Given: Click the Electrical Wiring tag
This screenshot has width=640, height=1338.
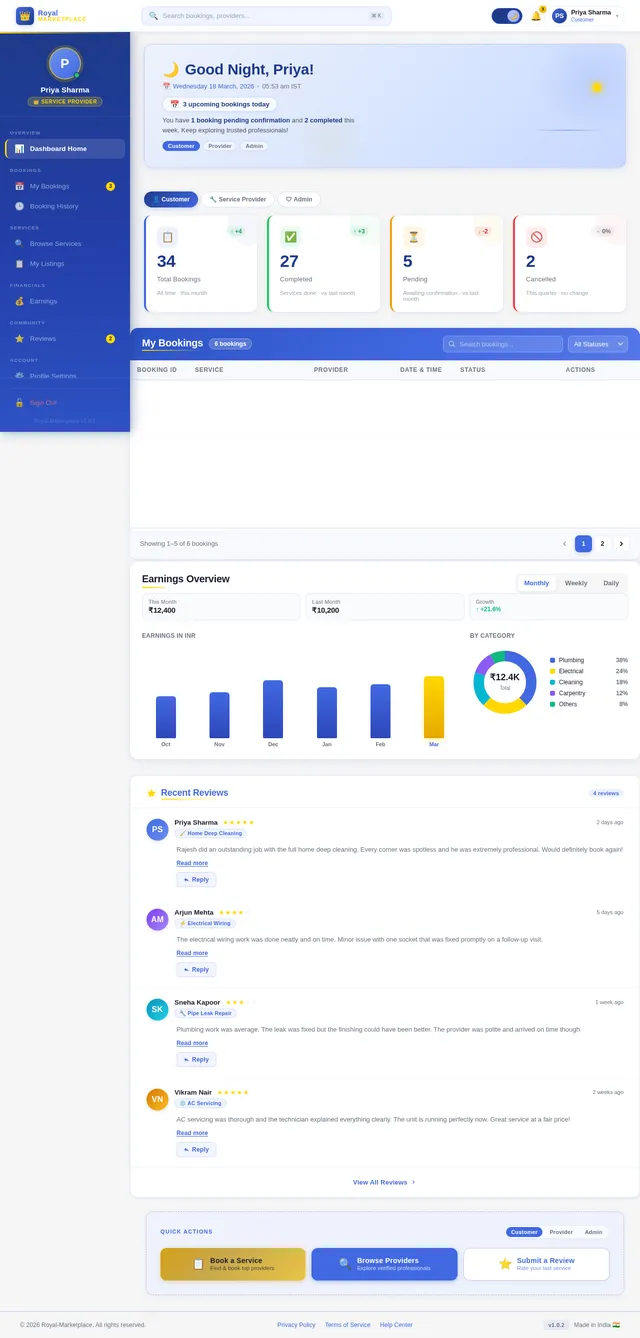Looking at the screenshot, I should pos(205,923).
